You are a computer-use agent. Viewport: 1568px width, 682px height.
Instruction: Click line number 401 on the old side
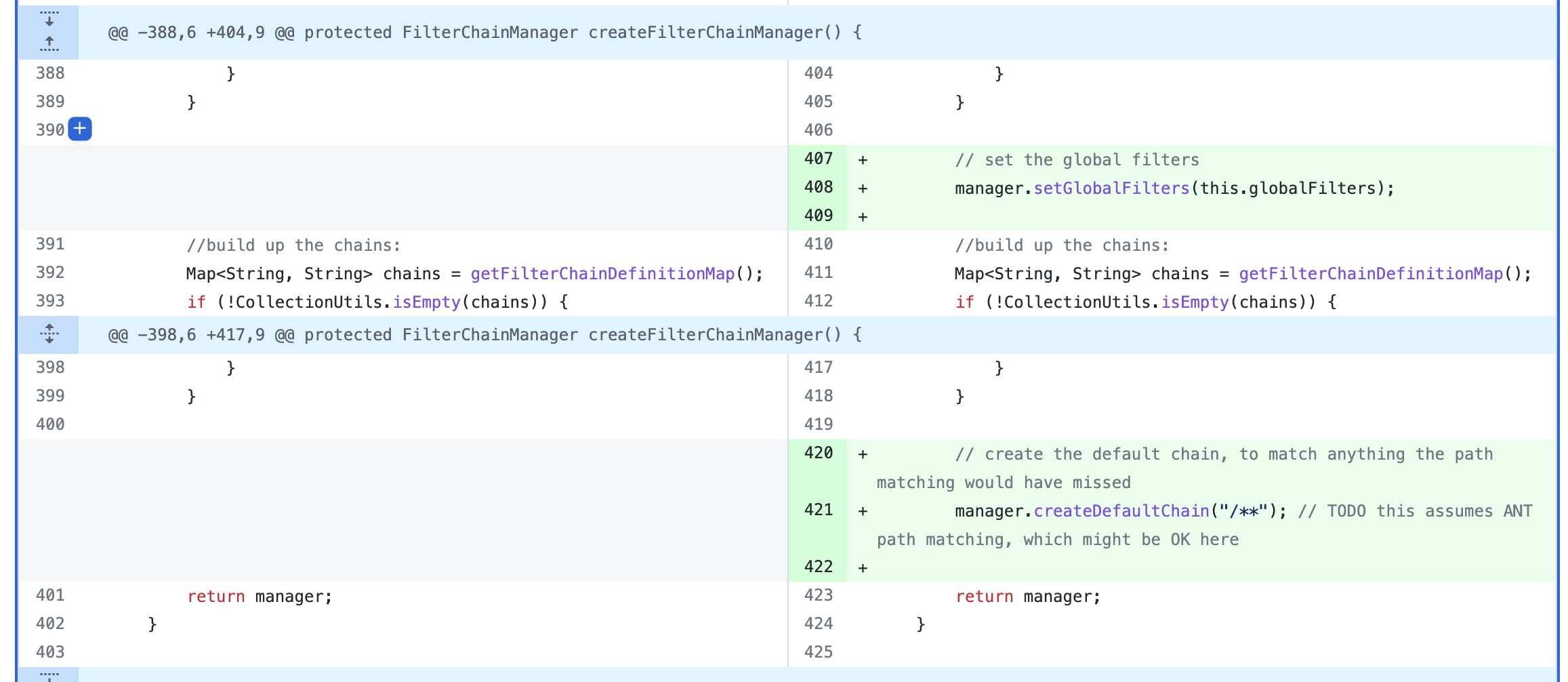pos(50,596)
